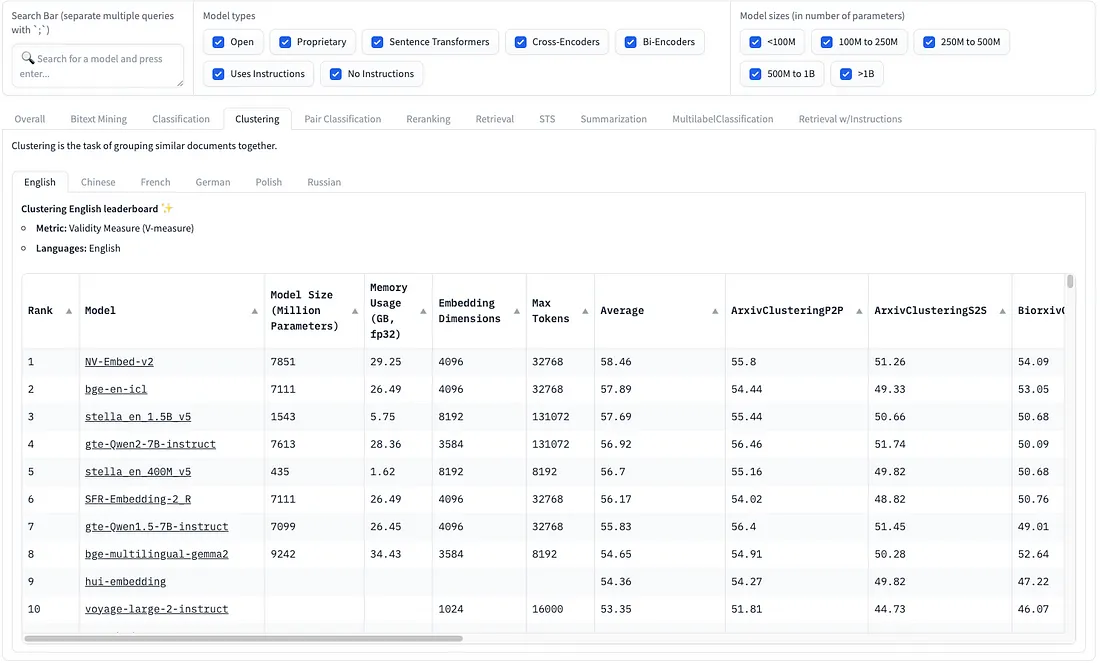
Task: Select the English language tab
Action: click(x=40, y=182)
